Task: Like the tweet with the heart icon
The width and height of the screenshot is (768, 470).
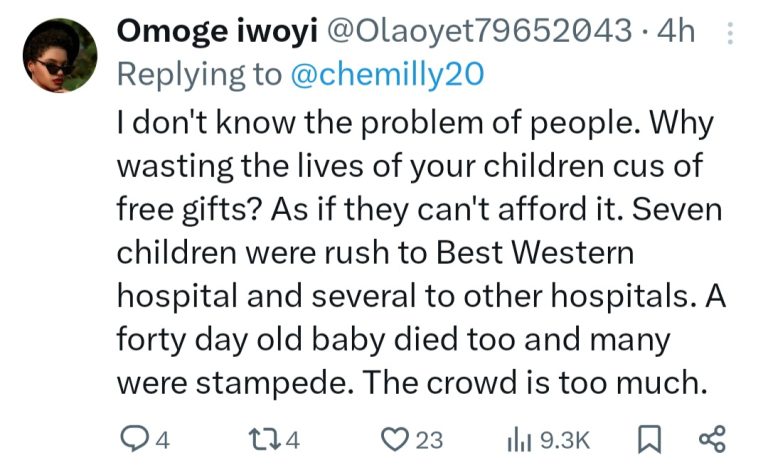Action: point(394,439)
